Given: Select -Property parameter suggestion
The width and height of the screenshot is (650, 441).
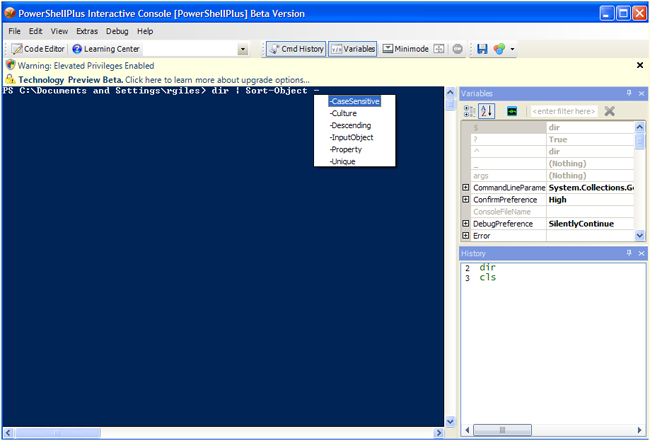Looking at the screenshot, I should 346,149.
